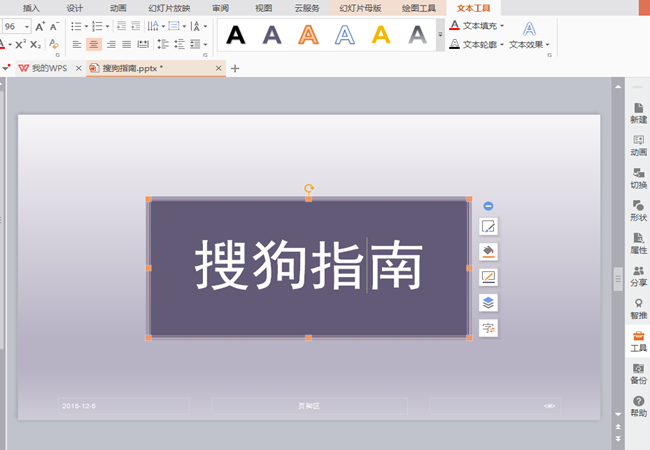650x450 pixels.
Task: Open font size dropdown showing 96
Action: tap(27, 27)
